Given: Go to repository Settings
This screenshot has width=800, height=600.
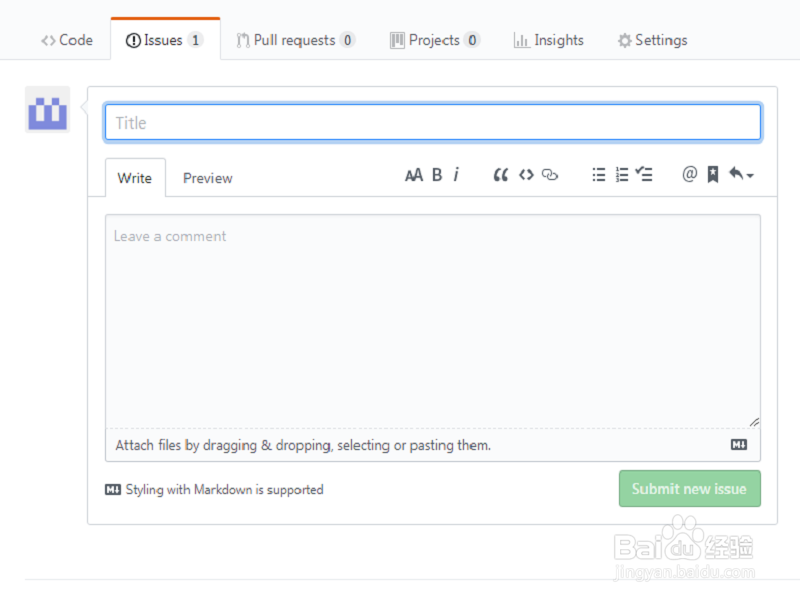Looking at the screenshot, I should (x=652, y=40).
